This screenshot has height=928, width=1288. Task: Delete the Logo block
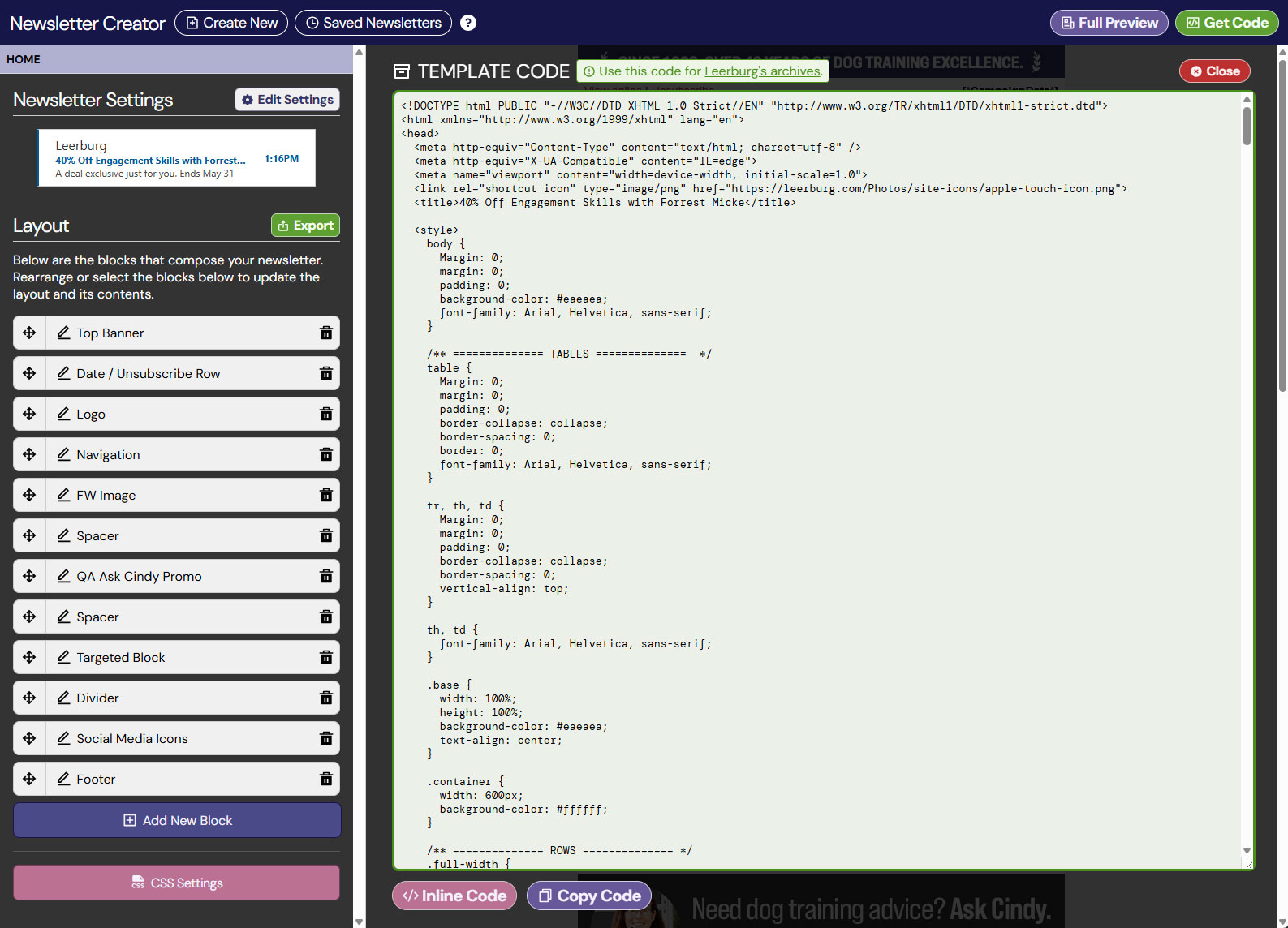(x=326, y=414)
